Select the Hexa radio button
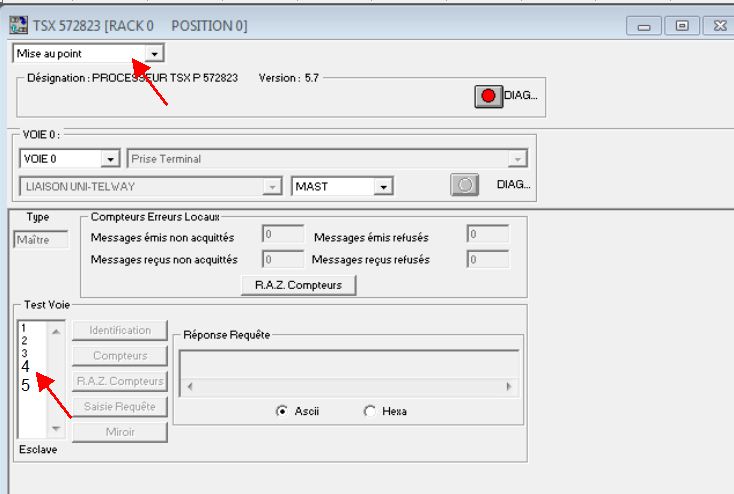Image resolution: width=734 pixels, height=494 pixels. [369, 411]
